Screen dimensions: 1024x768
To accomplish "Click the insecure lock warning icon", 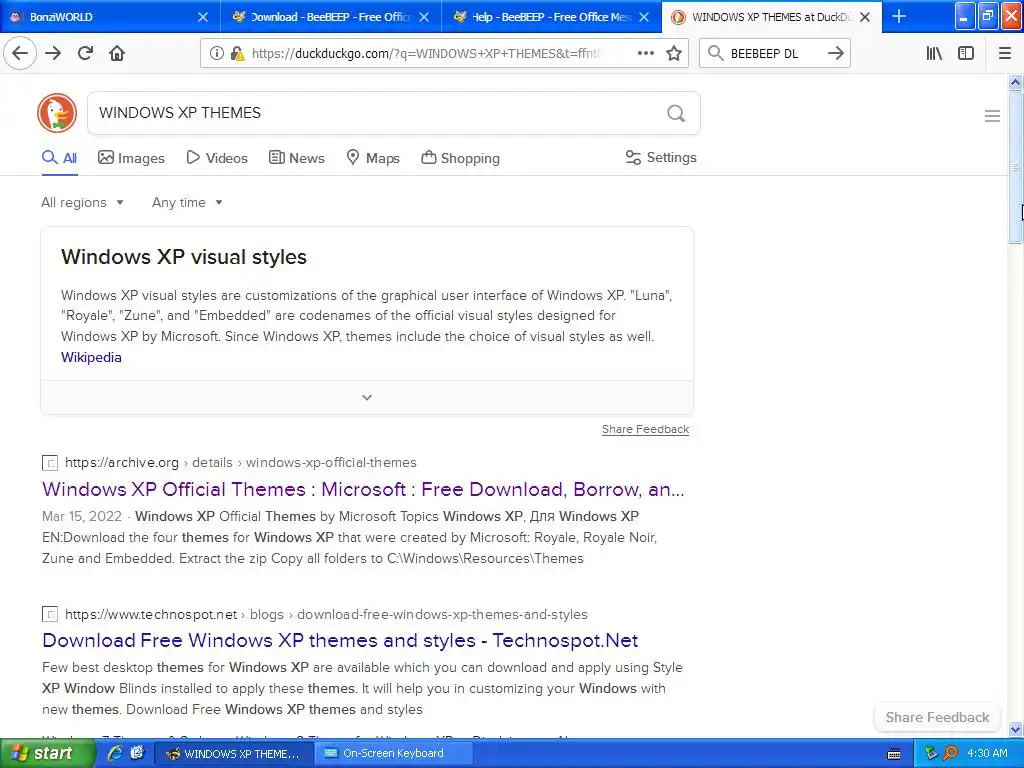I will (237, 54).
